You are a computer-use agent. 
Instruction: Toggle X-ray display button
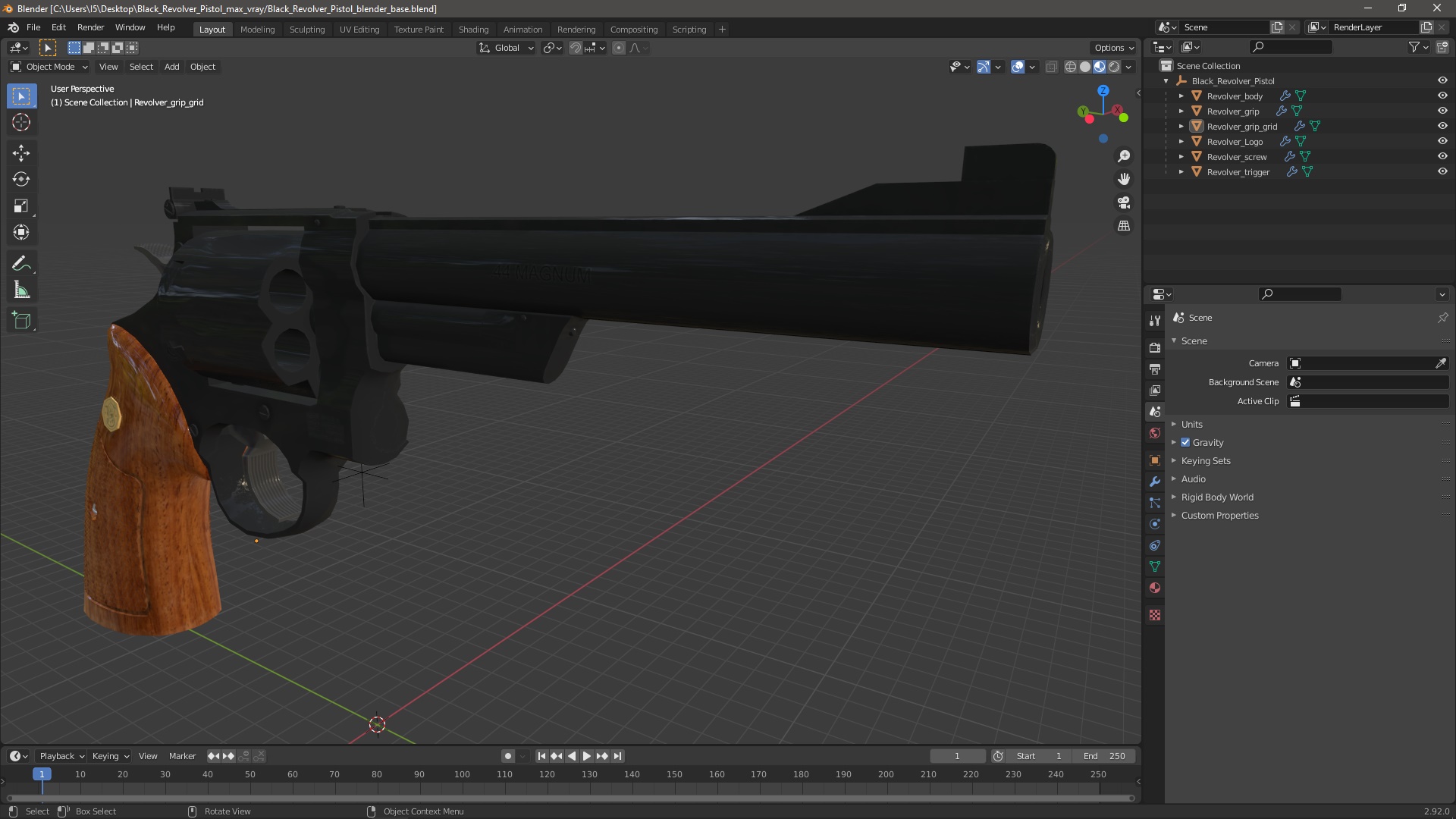click(x=1051, y=67)
